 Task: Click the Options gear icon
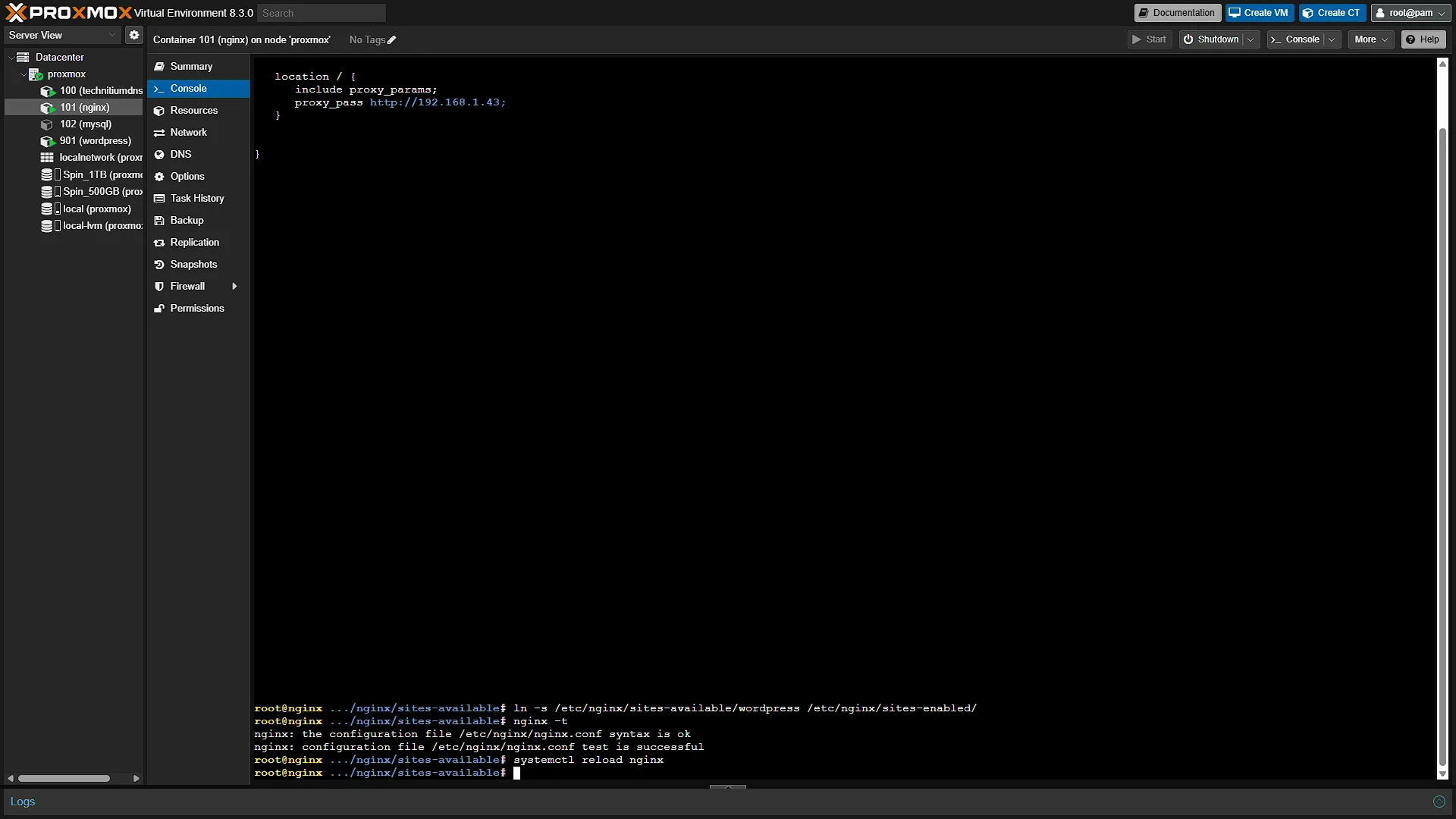point(159,177)
